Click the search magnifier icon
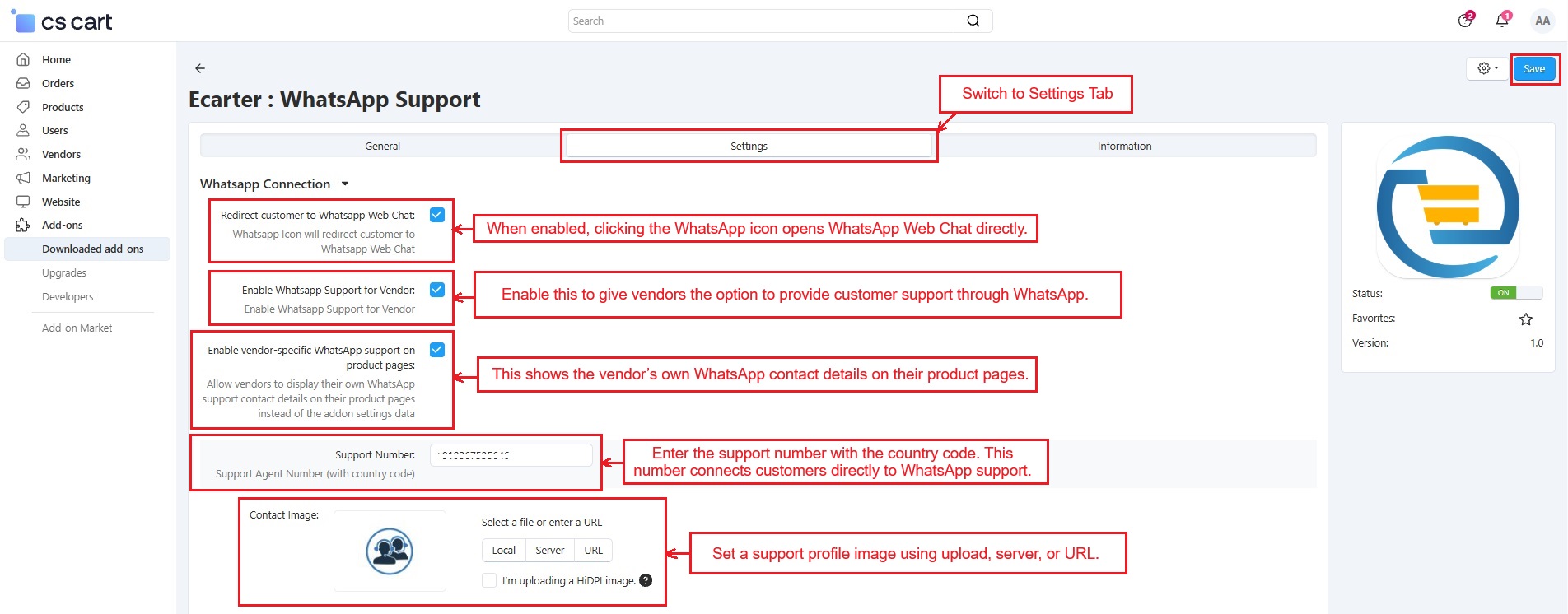 click(x=973, y=21)
